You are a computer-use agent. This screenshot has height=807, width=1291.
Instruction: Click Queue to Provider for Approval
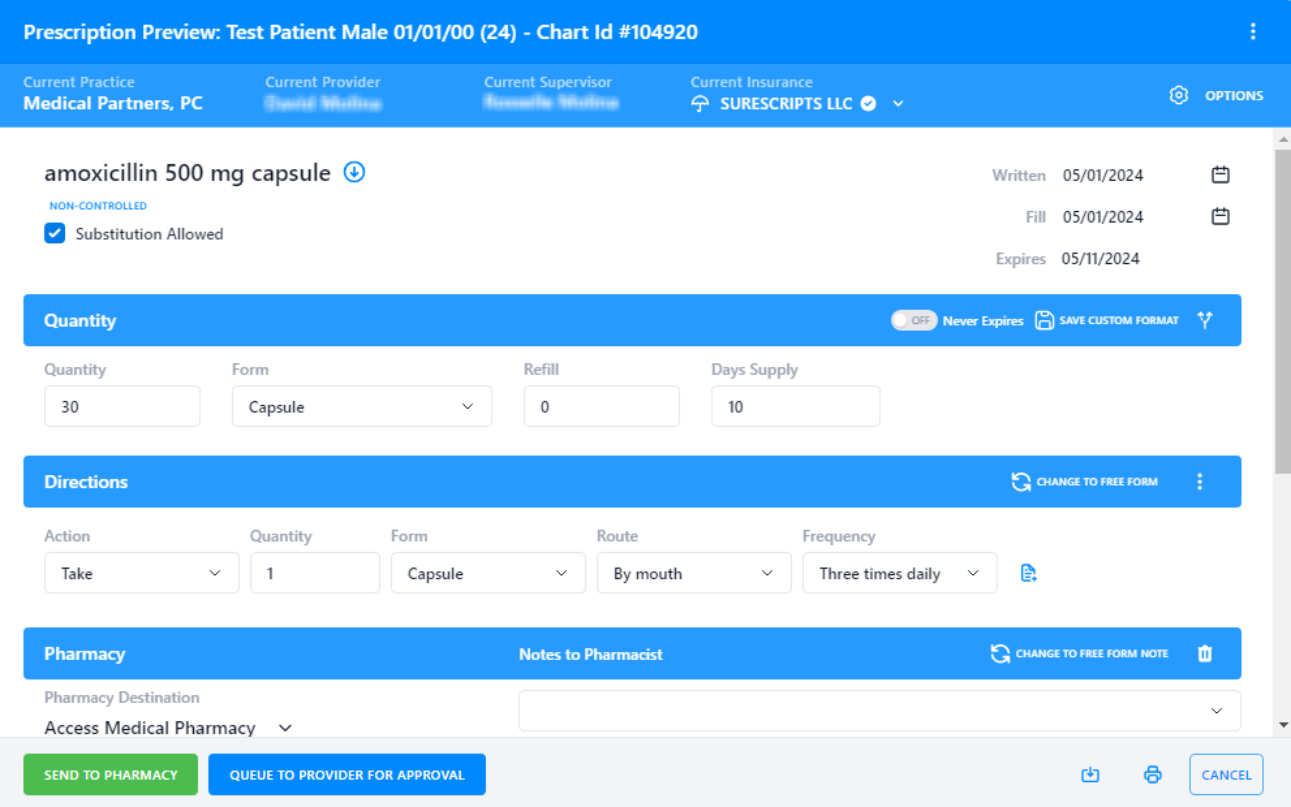(347, 775)
